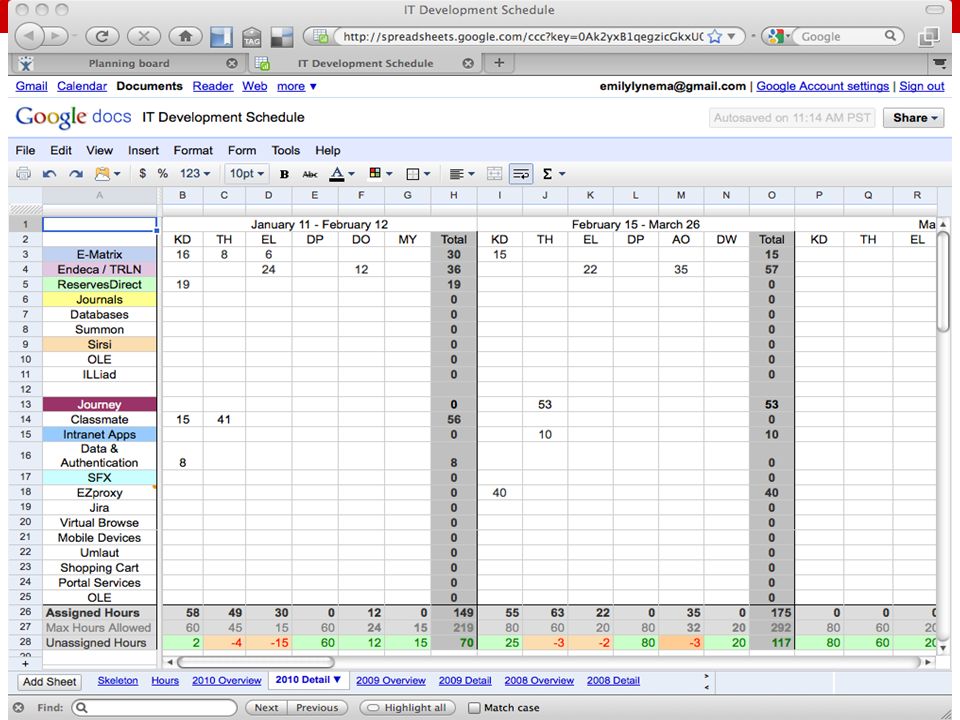This screenshot has height=720, width=960.
Task: Stop loading with the X button
Action: [144, 36]
